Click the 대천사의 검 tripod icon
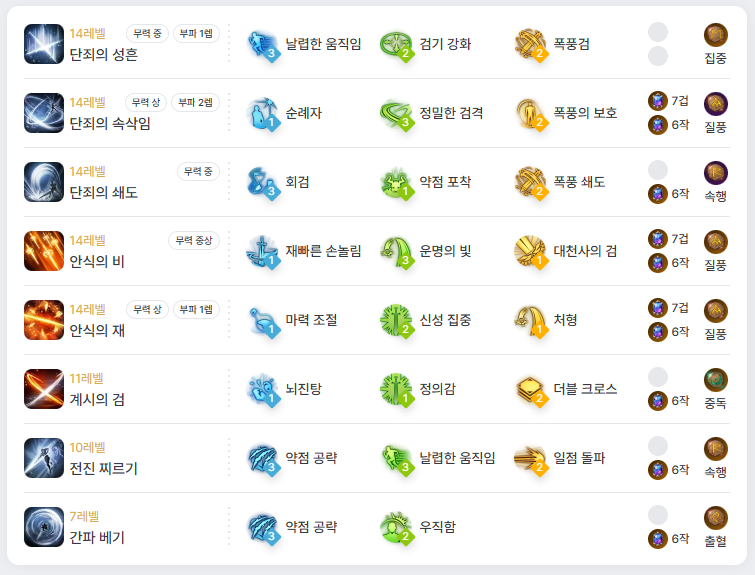Image resolution: width=755 pixels, height=575 pixels. coord(531,252)
